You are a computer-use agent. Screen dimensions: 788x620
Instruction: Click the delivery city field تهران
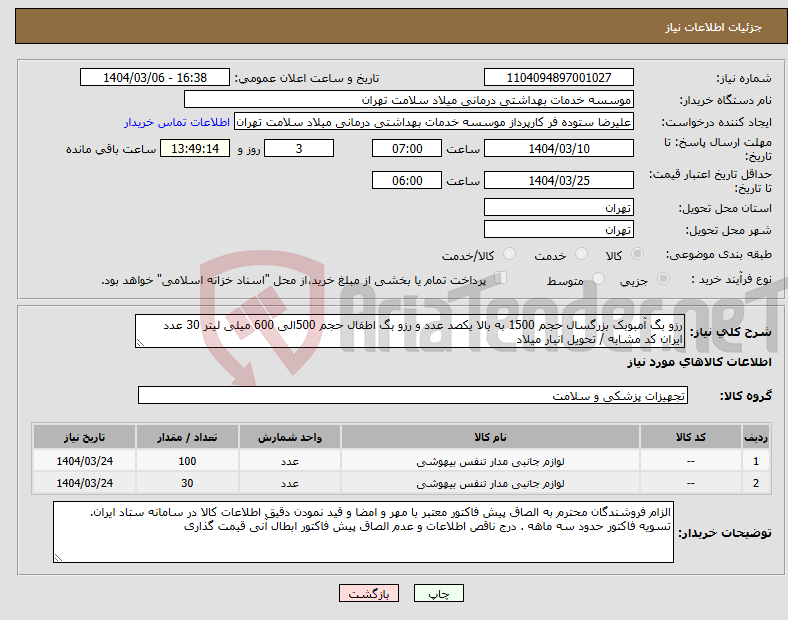click(x=558, y=229)
